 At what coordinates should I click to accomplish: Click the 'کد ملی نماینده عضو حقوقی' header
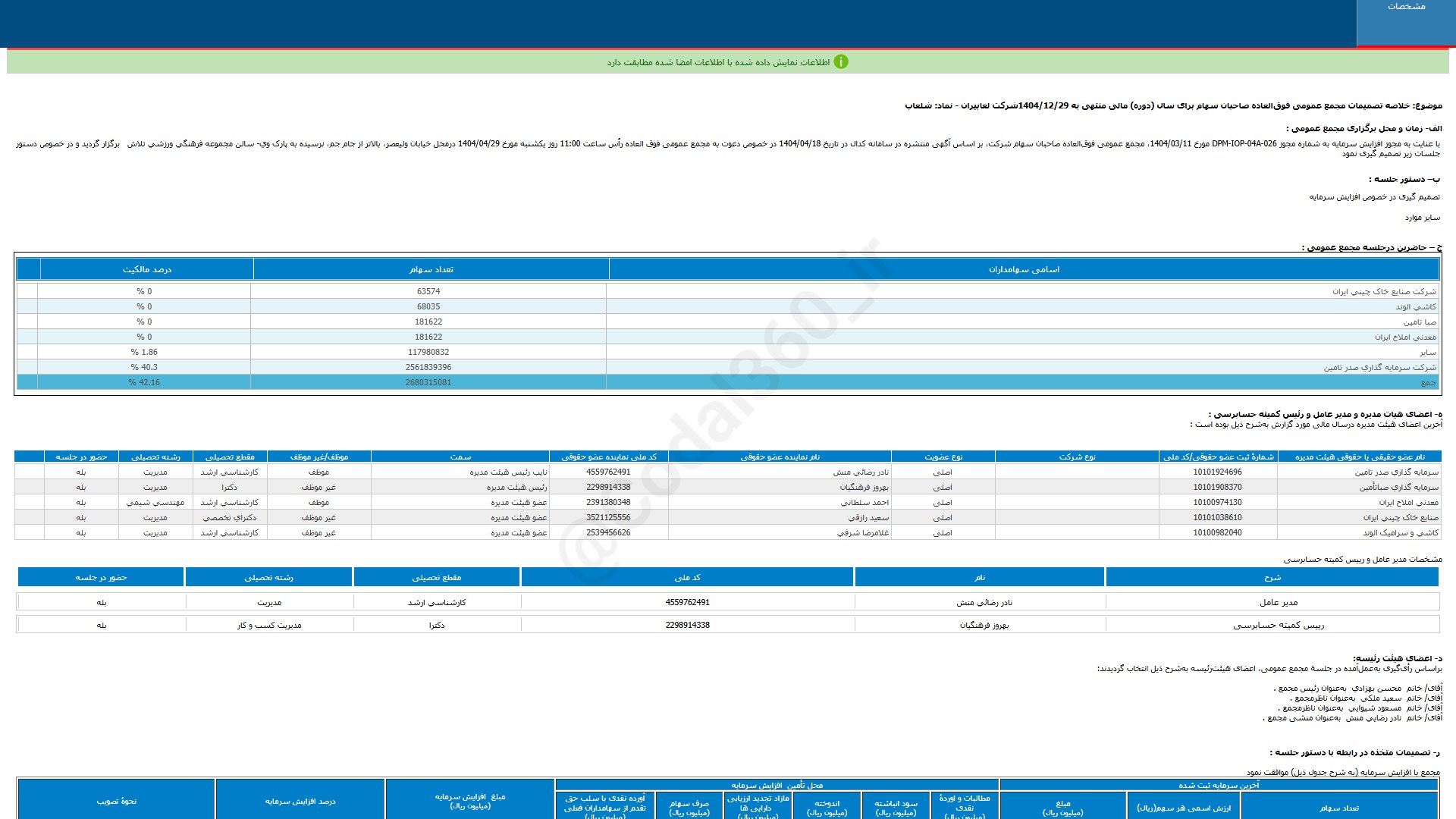pos(609,457)
